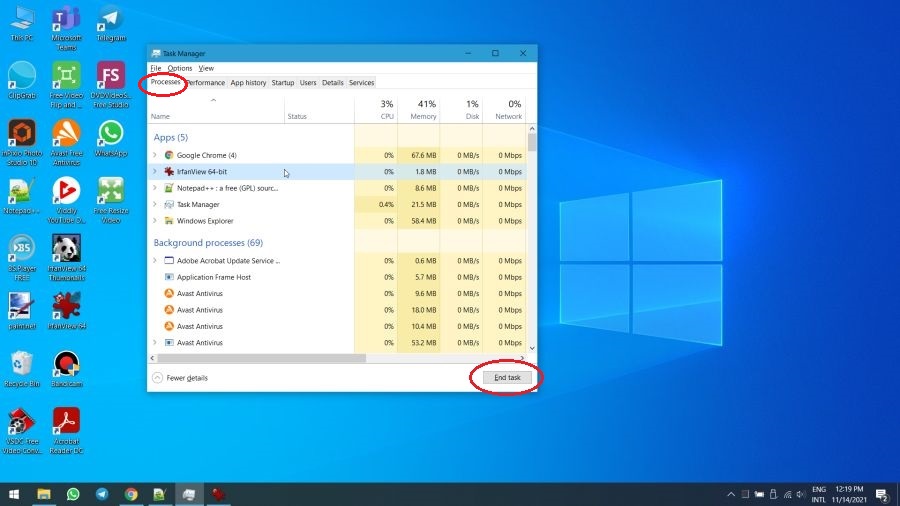
Task: Expand the Google Chrome process group
Action: [154, 155]
